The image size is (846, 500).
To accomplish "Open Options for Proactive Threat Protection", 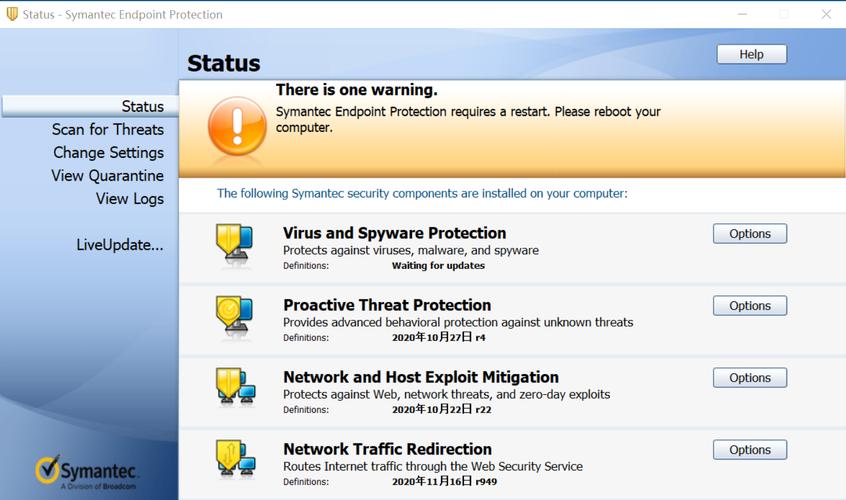I will [x=749, y=305].
